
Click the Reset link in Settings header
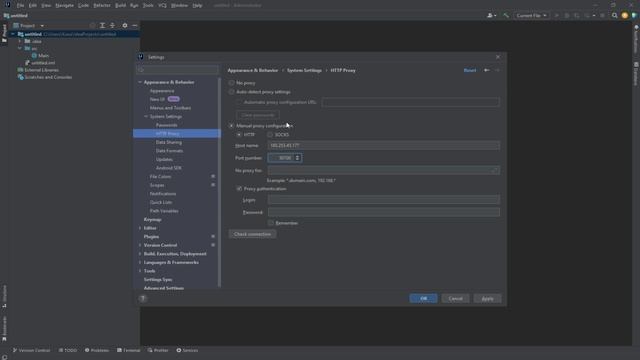click(470, 70)
